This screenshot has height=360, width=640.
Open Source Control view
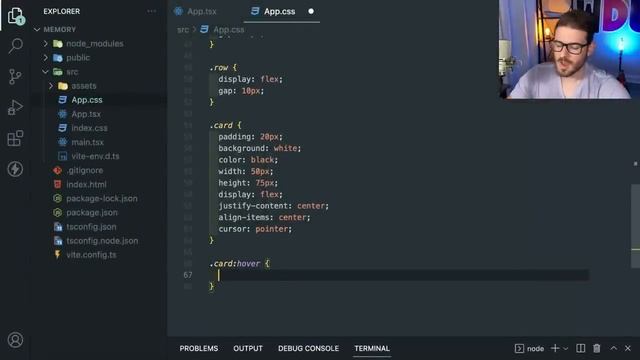16,76
